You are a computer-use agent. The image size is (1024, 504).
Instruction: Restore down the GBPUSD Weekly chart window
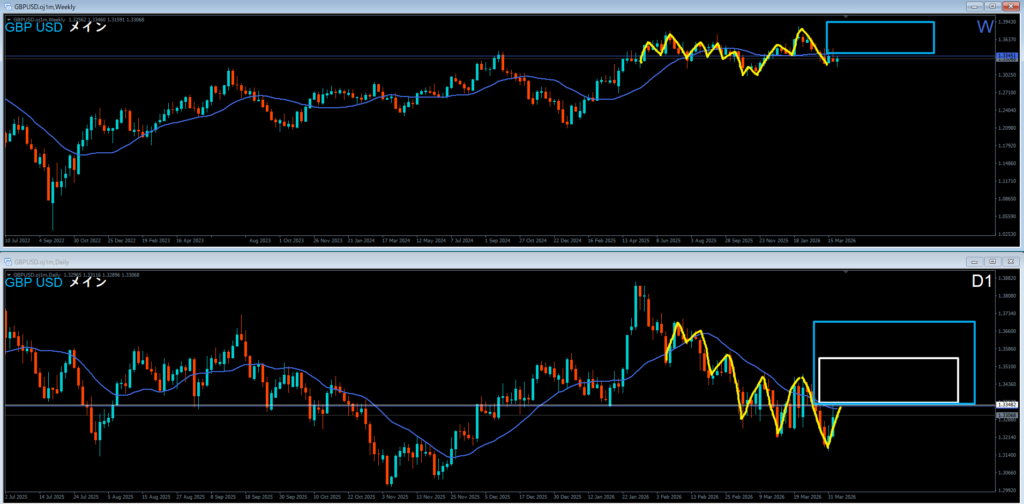(993, 6)
